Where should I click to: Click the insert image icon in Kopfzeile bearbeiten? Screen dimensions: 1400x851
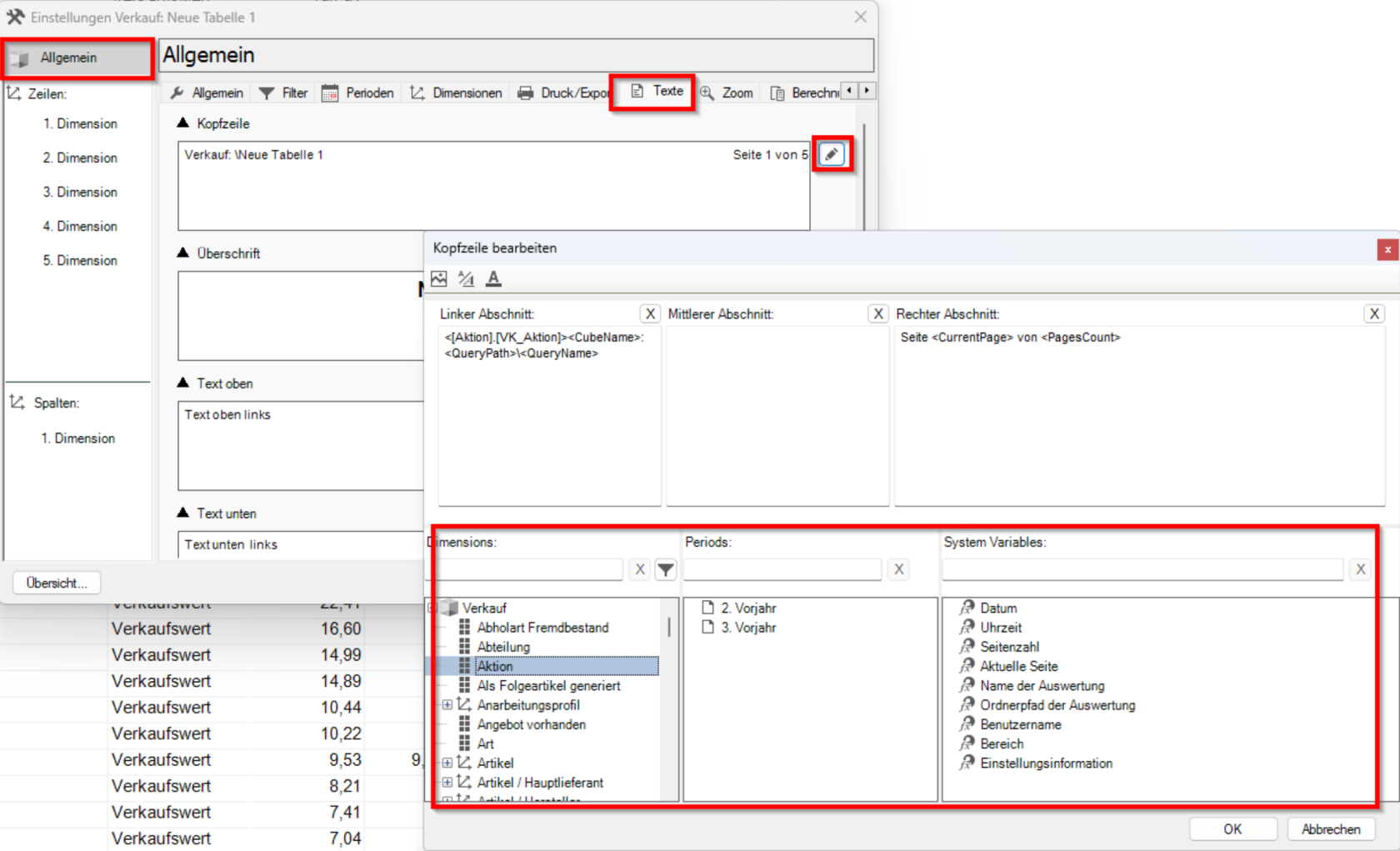click(439, 278)
